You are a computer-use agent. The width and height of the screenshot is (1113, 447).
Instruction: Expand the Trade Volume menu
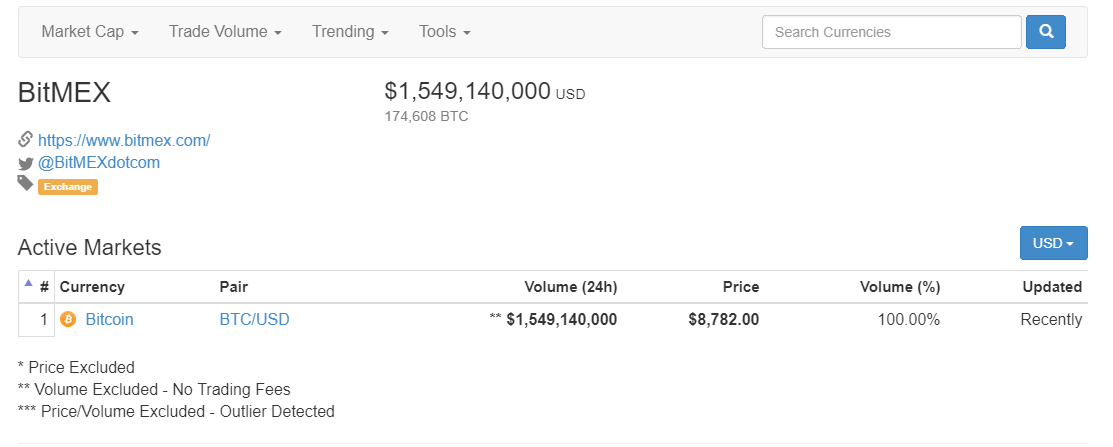pos(226,32)
